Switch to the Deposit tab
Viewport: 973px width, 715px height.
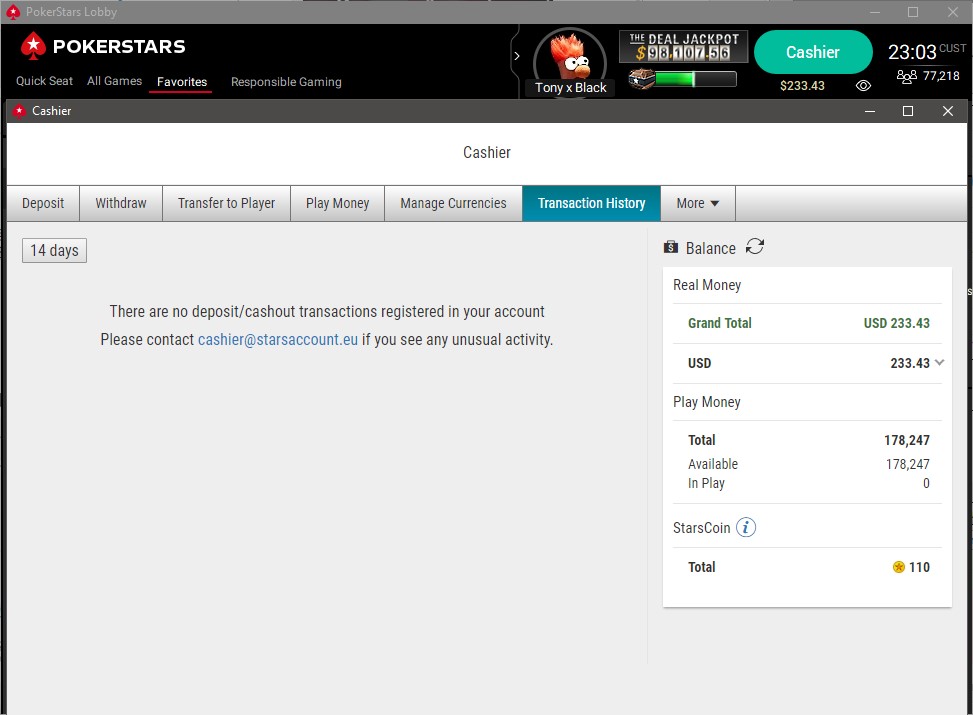(x=43, y=203)
